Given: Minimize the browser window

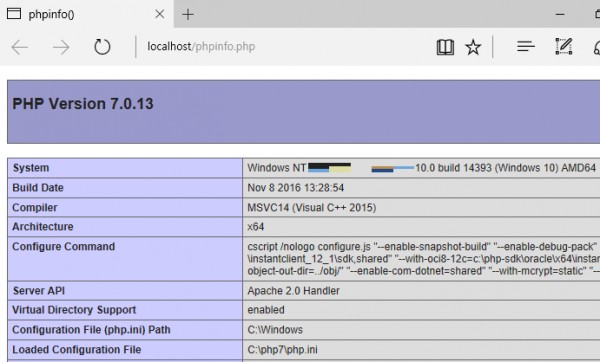Looking at the screenshot, I should tap(560, 15).
